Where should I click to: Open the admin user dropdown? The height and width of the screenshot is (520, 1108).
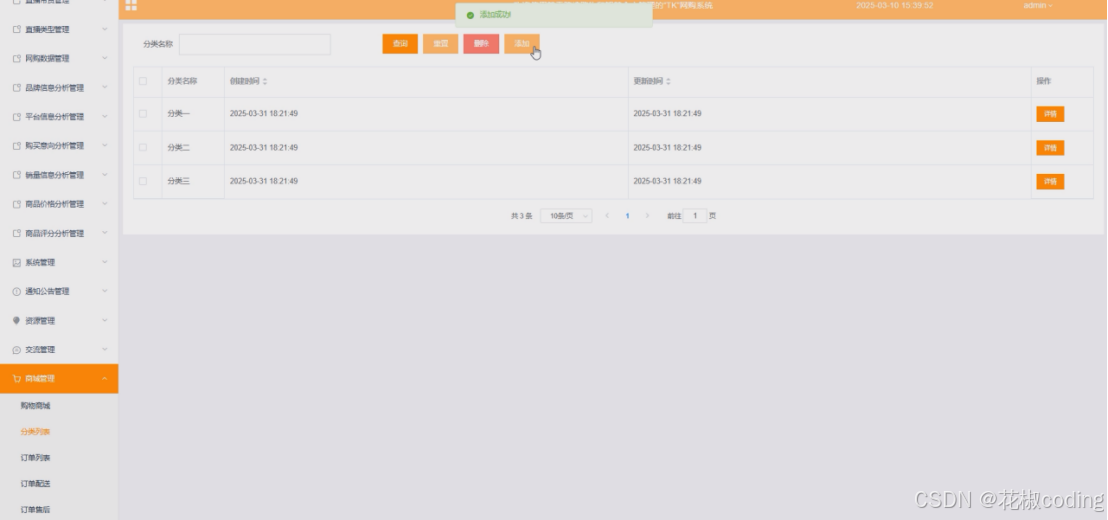pyautogui.click(x=1038, y=6)
